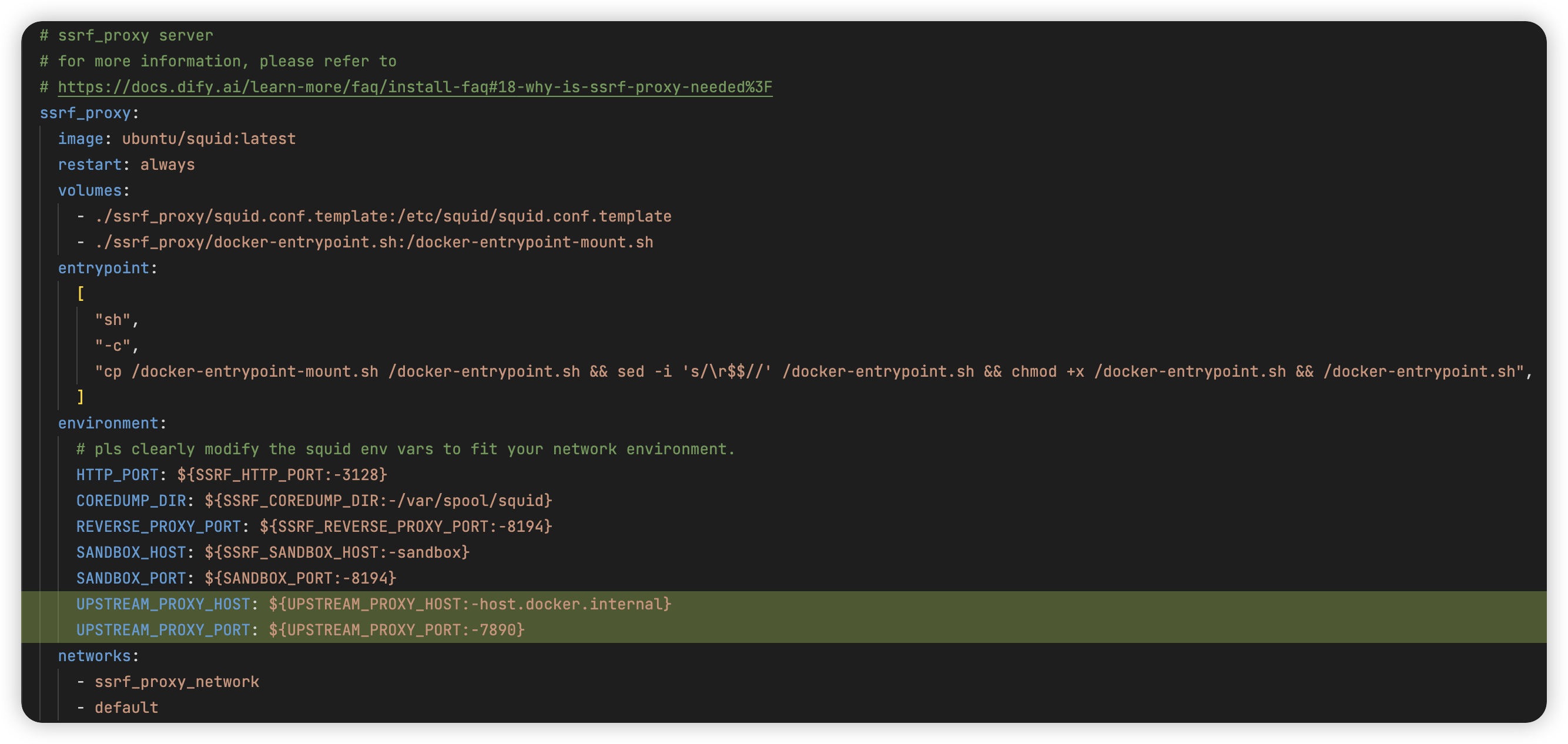Click the ubuntu/squid:latest image value
This screenshot has height=744, width=1568.
tap(209, 139)
